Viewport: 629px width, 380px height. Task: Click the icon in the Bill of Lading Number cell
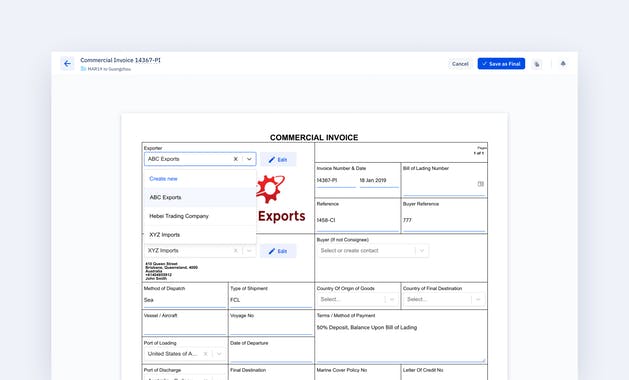(x=481, y=184)
